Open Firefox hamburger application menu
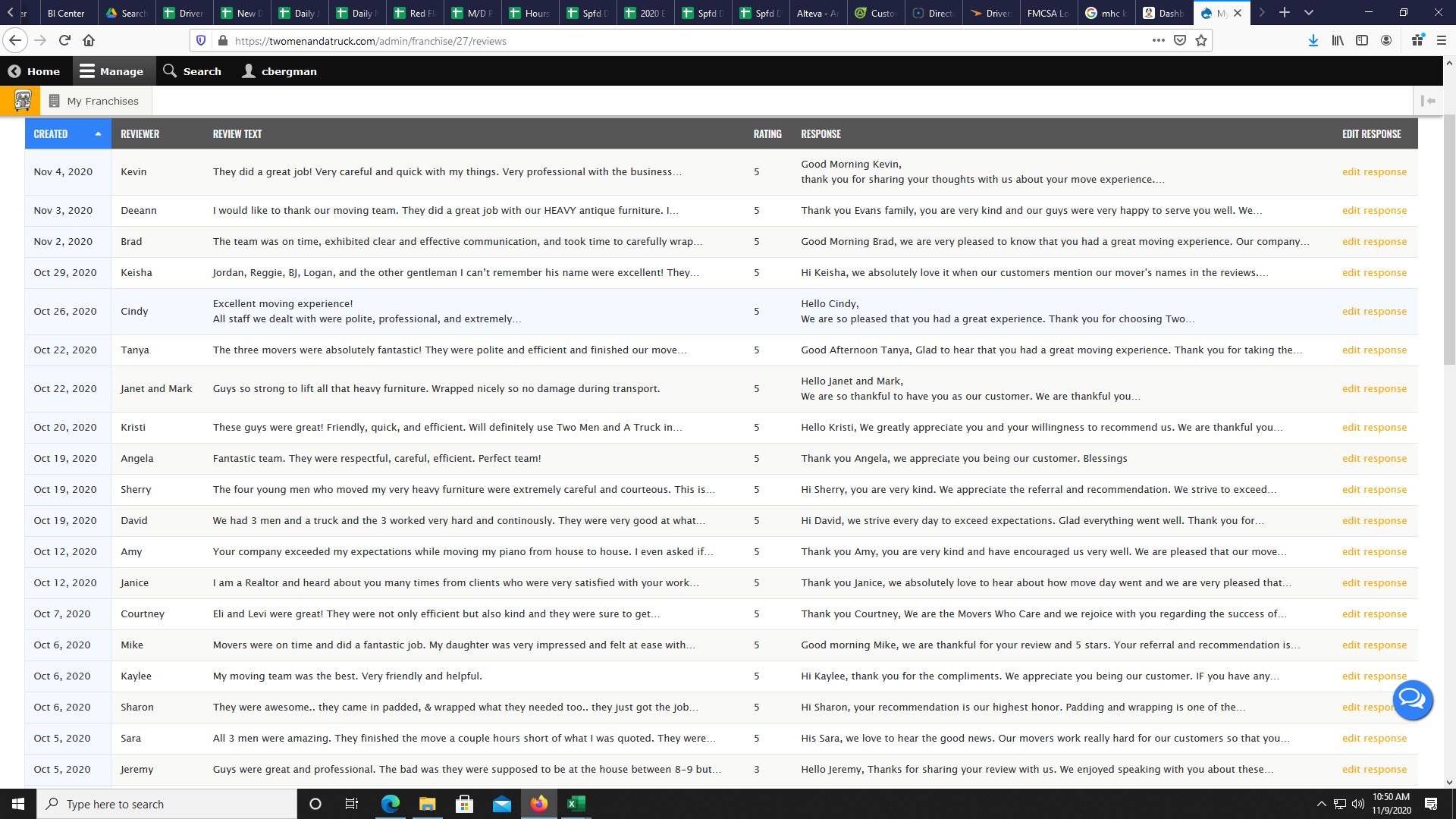The width and height of the screenshot is (1456, 819). pos(1442,40)
